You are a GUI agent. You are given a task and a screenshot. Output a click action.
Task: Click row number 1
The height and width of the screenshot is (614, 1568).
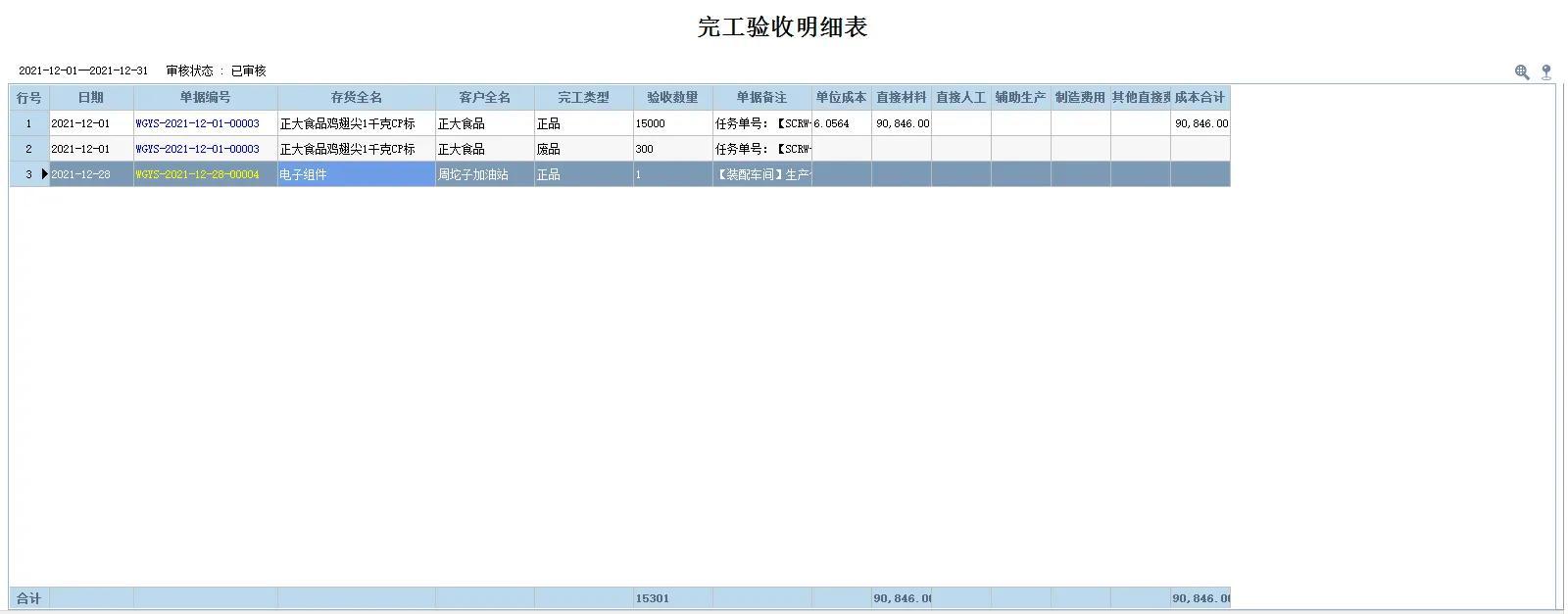click(x=29, y=123)
